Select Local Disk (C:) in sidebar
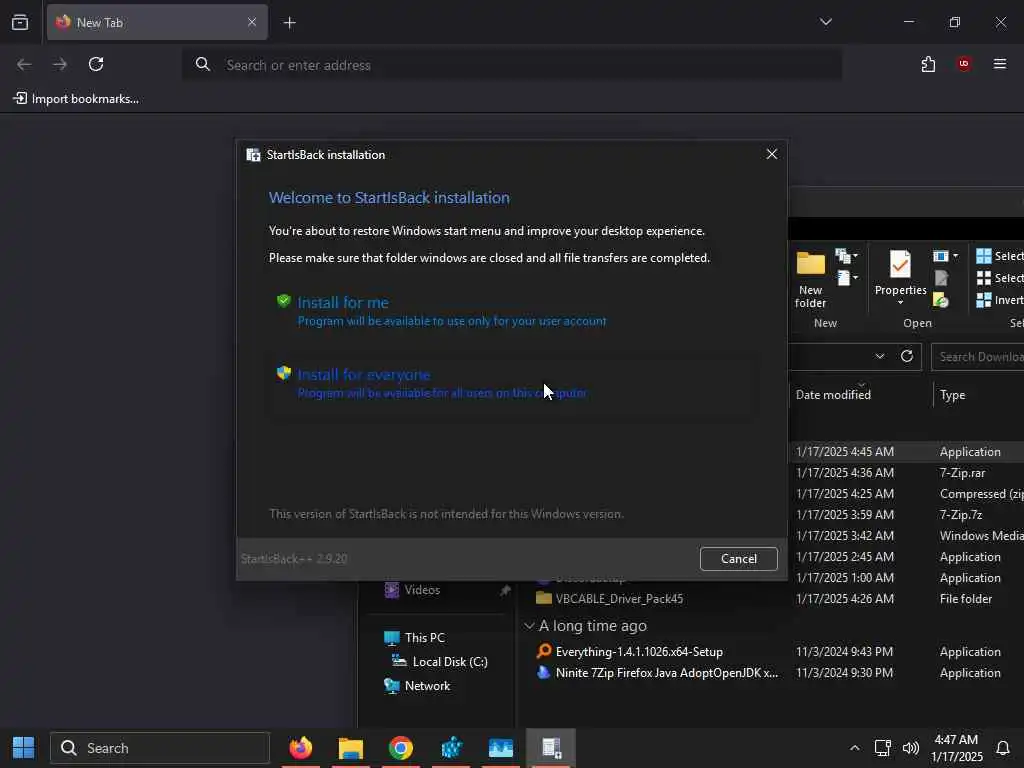 [x=450, y=662]
